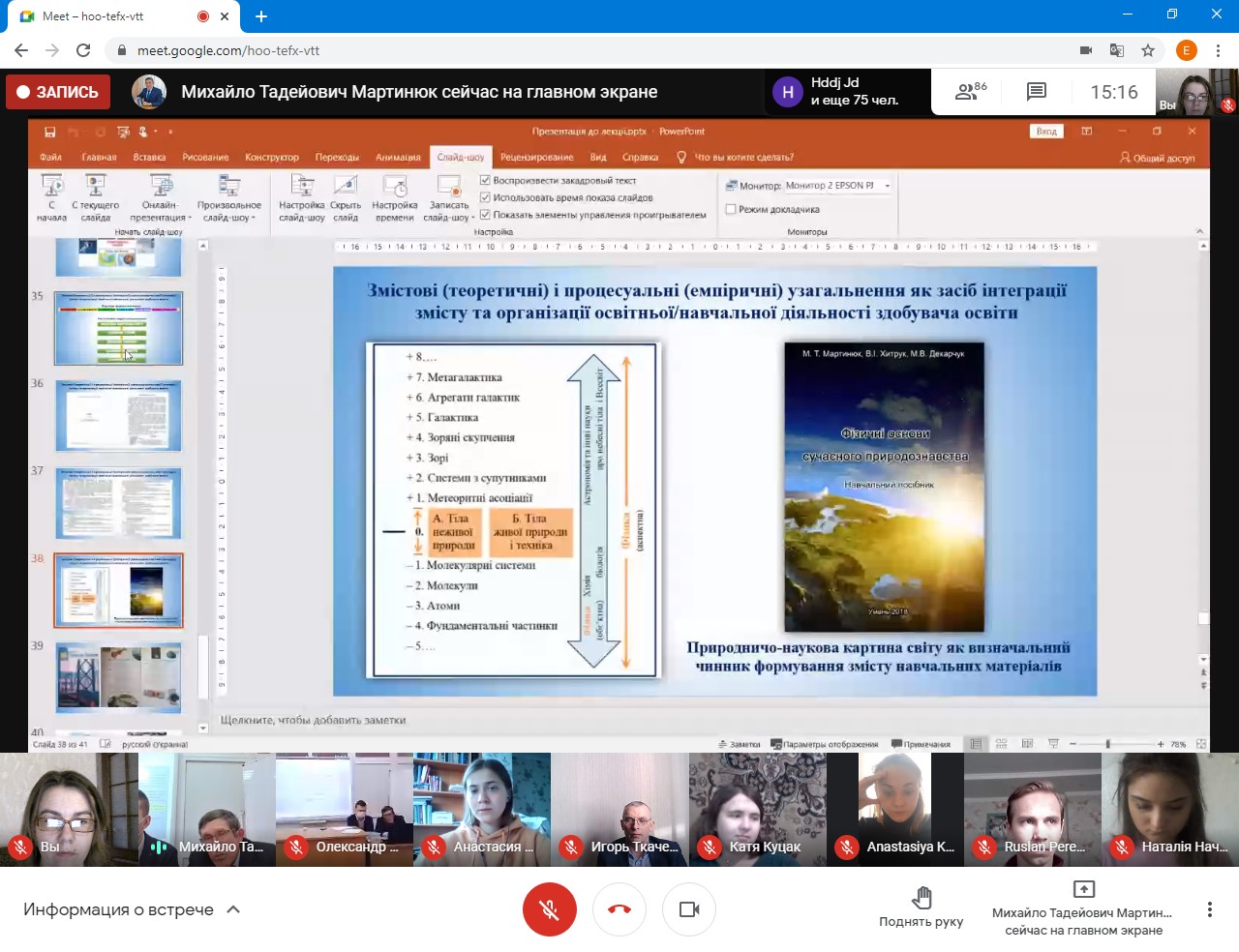1239x952 pixels.
Task: Uncheck Воспроизвести закадровый текст option
Action: (486, 181)
